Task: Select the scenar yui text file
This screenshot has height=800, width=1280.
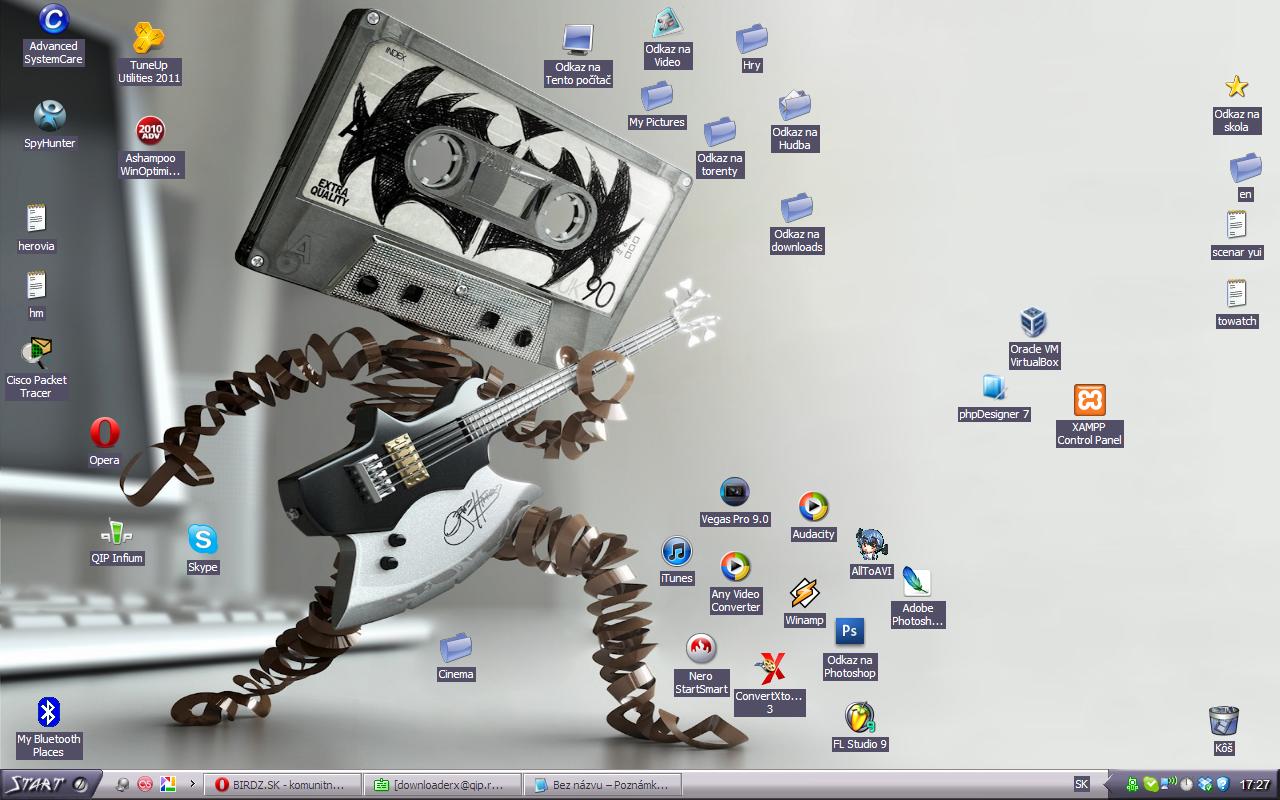Action: [x=1237, y=235]
